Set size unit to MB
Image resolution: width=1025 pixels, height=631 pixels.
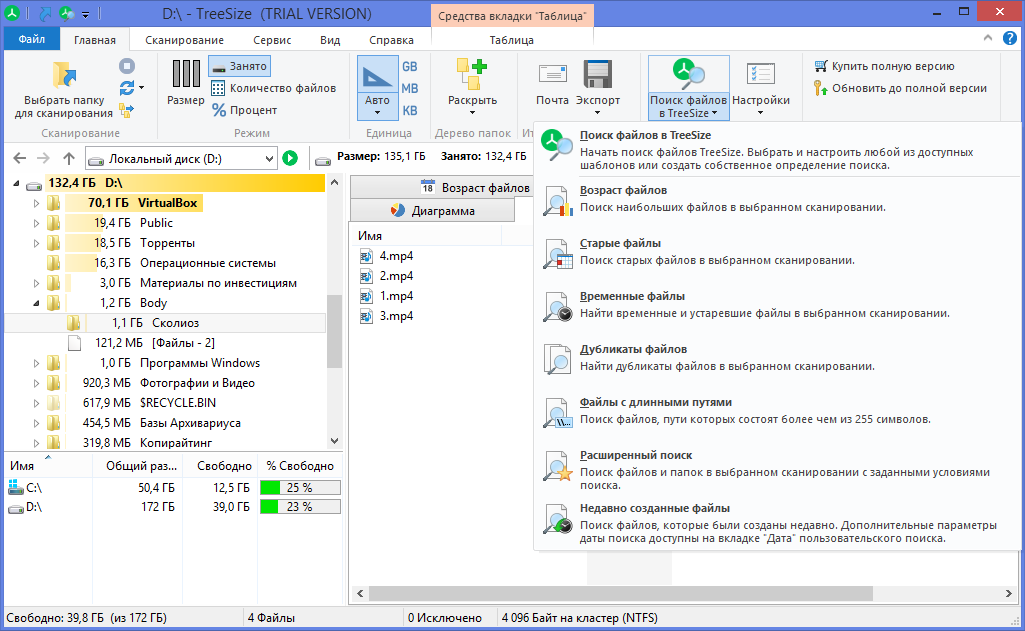pyautogui.click(x=410, y=88)
